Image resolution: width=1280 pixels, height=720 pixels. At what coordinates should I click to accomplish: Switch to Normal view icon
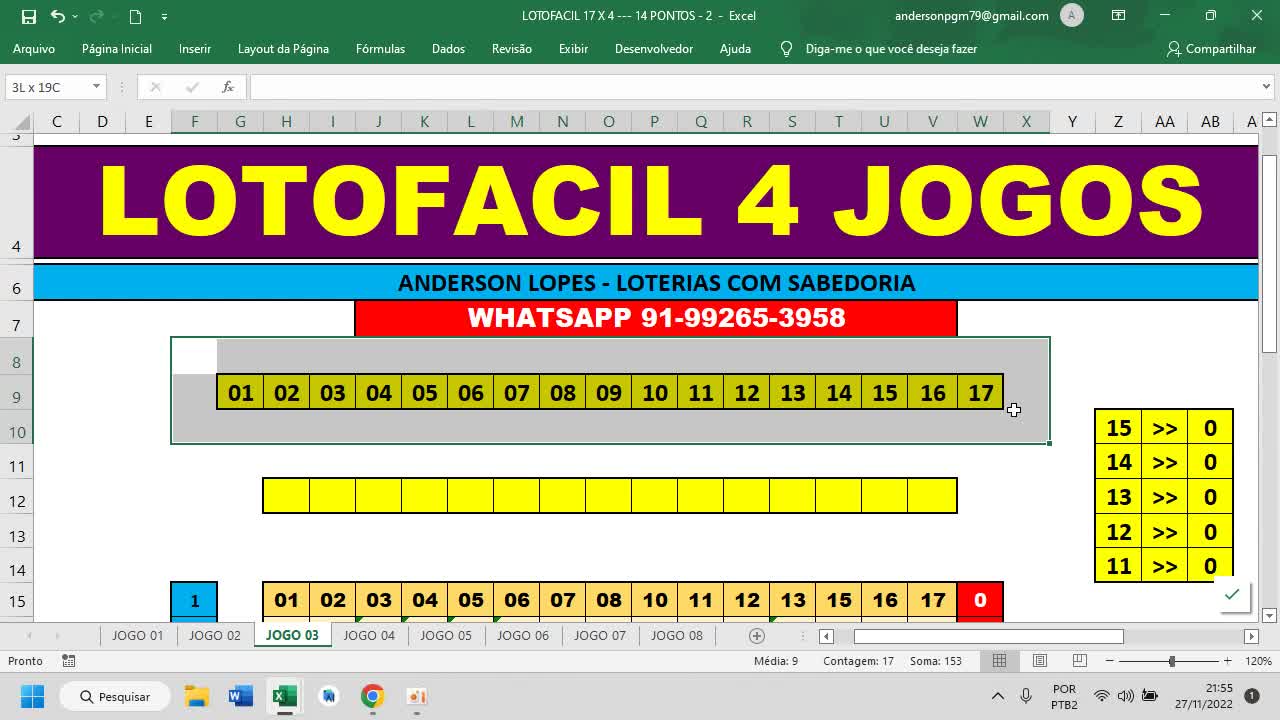(x=999, y=661)
